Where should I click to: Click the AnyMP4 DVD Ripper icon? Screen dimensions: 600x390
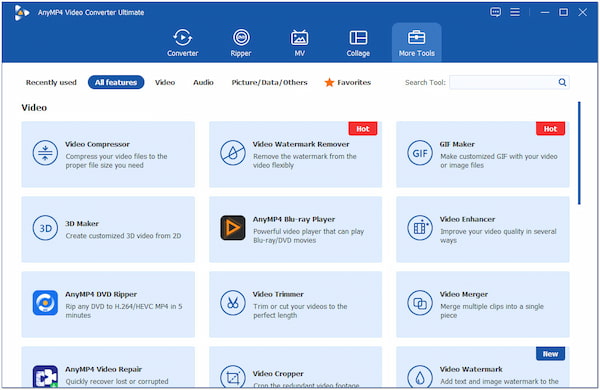[x=45, y=303]
